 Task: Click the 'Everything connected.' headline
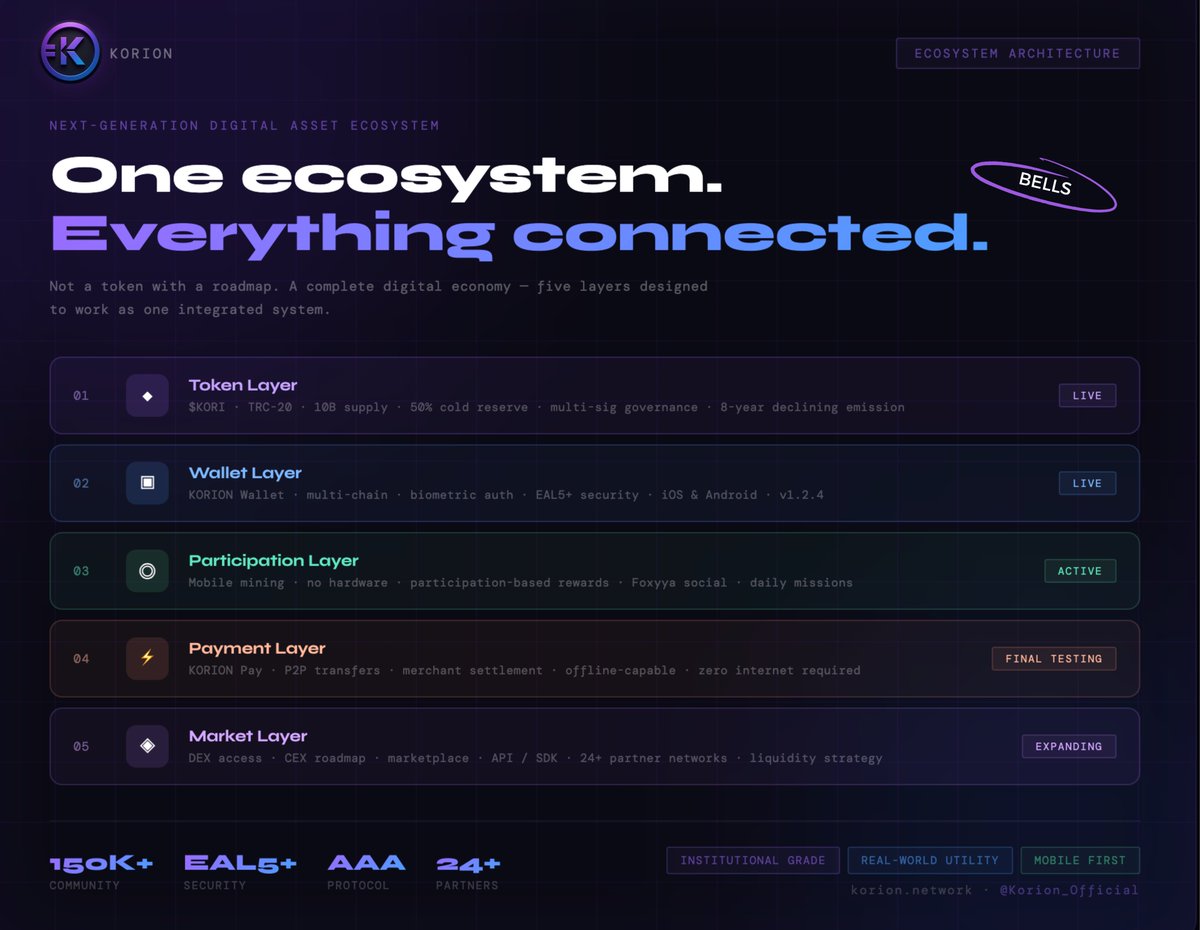519,233
